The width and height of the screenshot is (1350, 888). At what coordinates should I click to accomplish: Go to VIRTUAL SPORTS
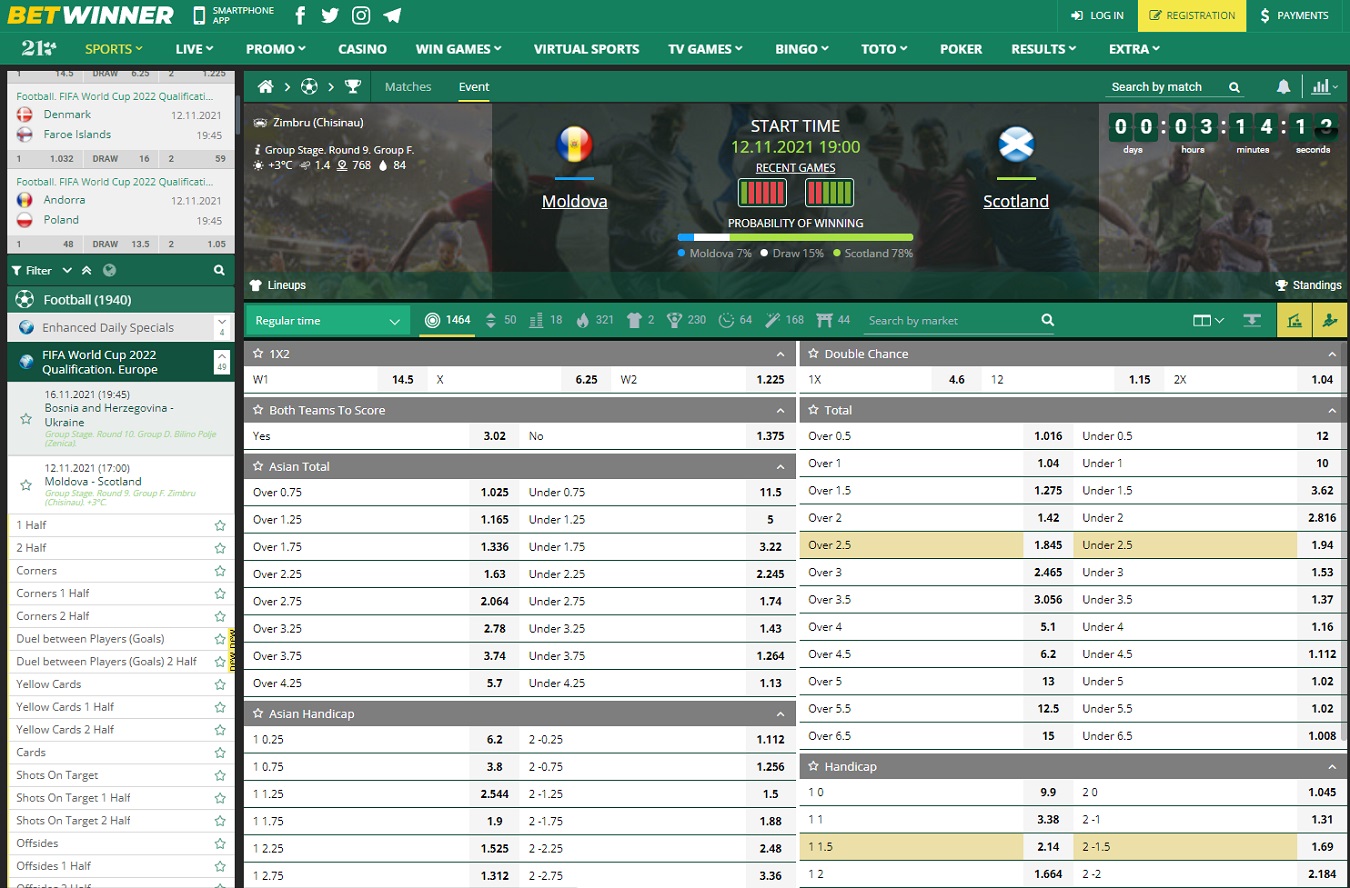click(586, 48)
